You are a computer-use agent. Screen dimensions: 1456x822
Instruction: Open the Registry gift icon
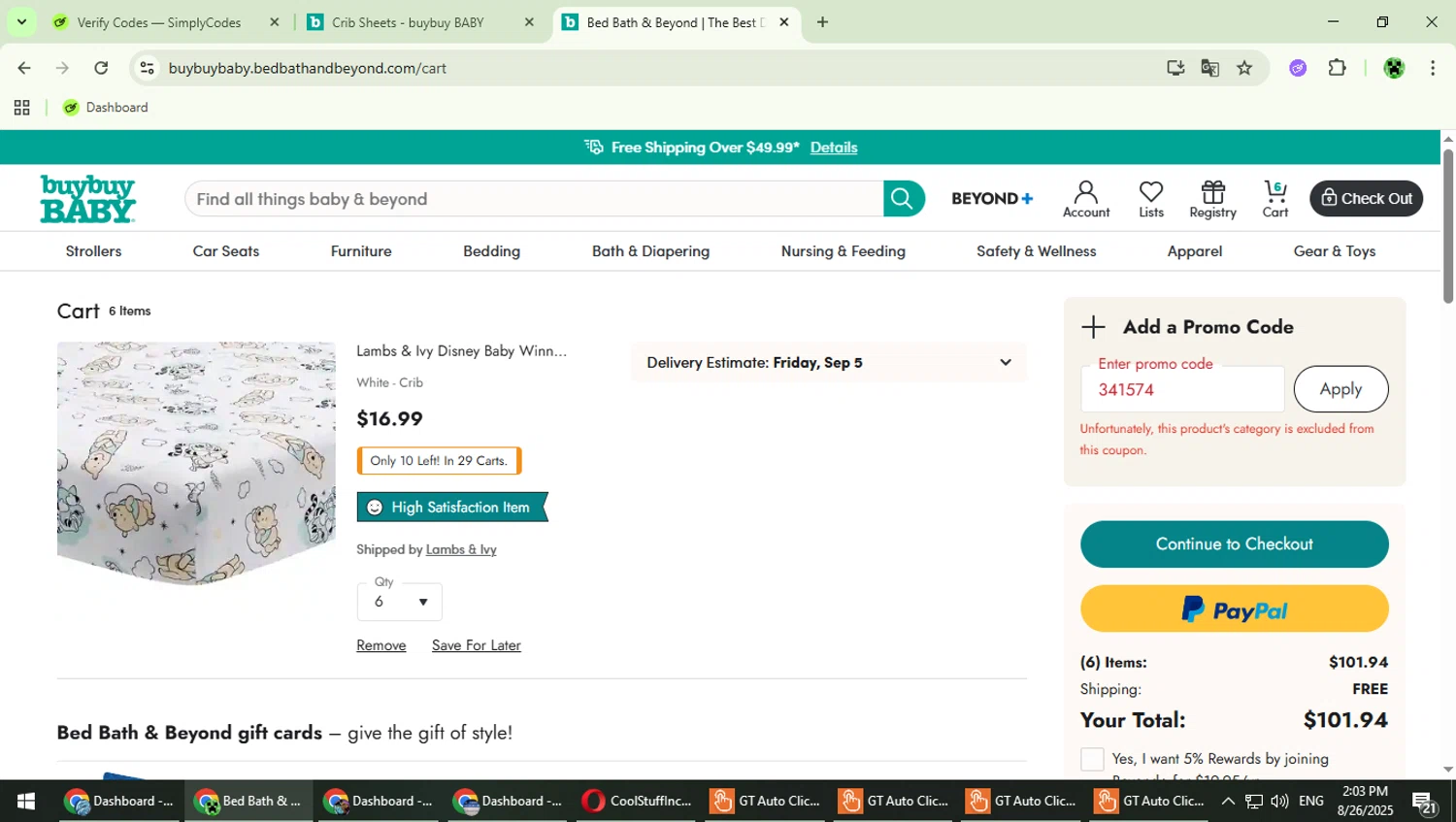pyautogui.click(x=1212, y=199)
